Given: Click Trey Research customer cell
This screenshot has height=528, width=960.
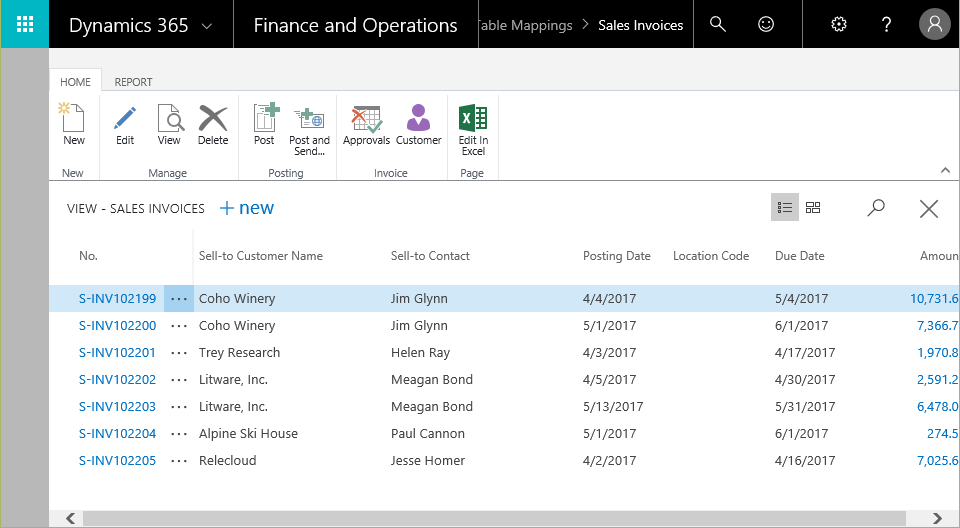Looking at the screenshot, I should 239,353.
